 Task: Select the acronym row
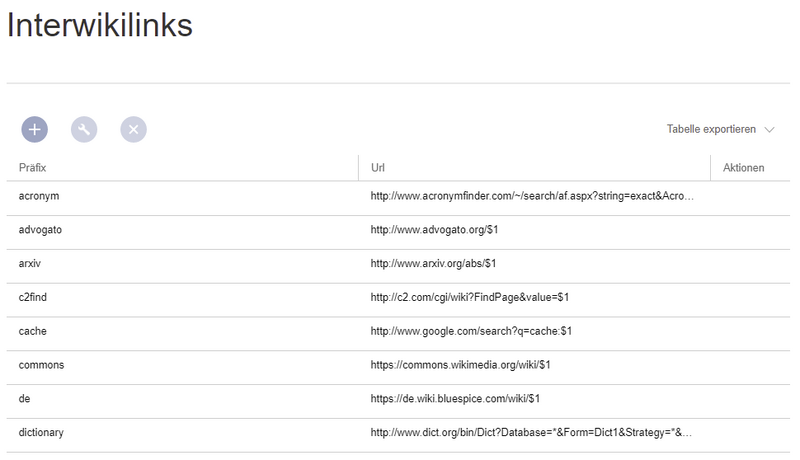[40, 196]
